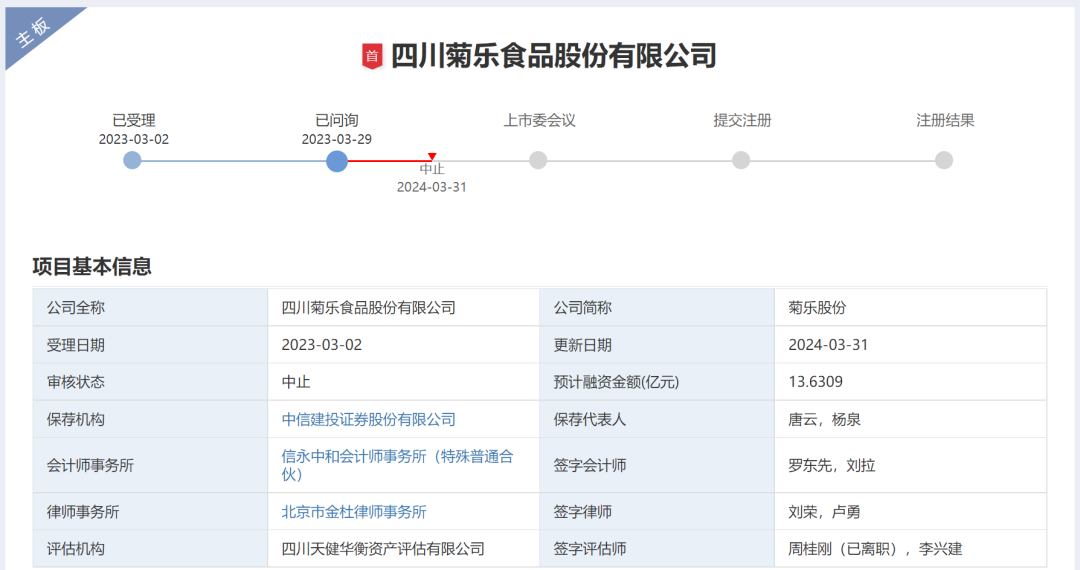Click the 保荐机构 label cell
The width and height of the screenshot is (1080, 570).
[150, 419]
